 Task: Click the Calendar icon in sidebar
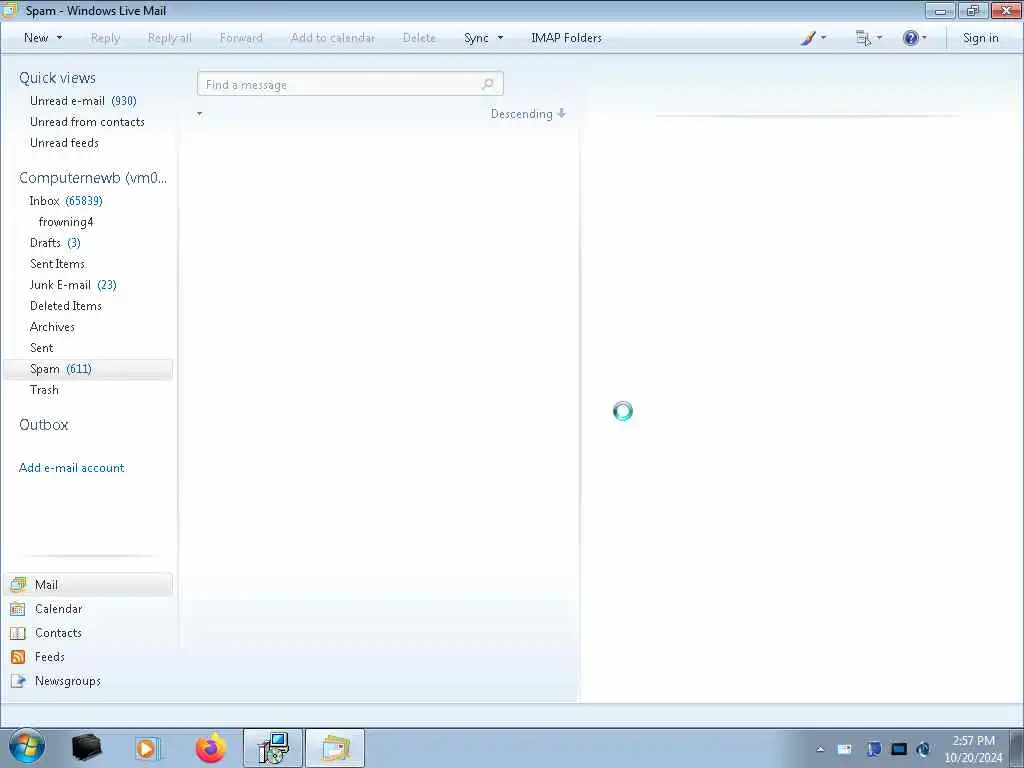(18, 609)
